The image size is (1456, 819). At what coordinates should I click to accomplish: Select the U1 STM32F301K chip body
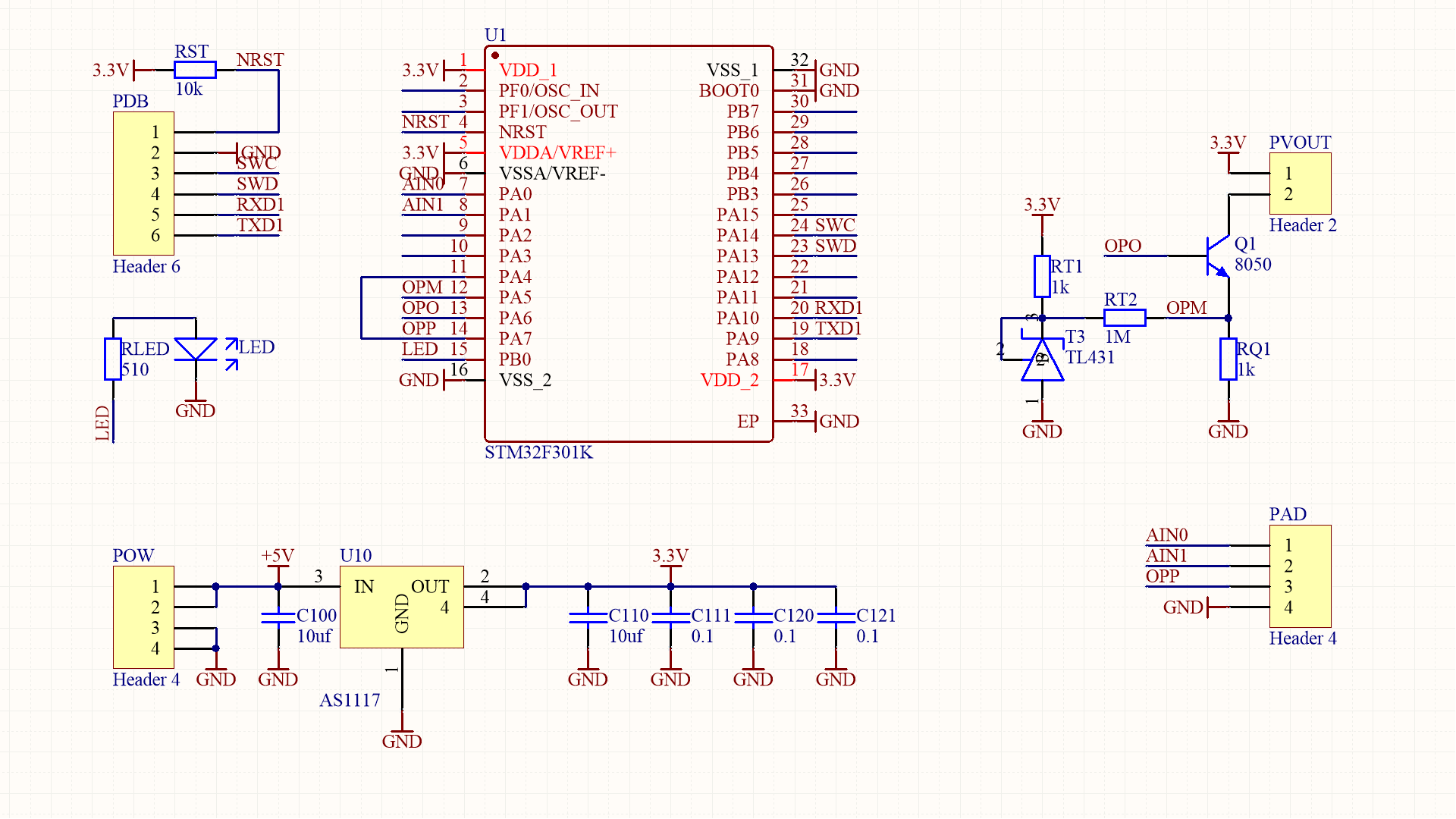629,243
